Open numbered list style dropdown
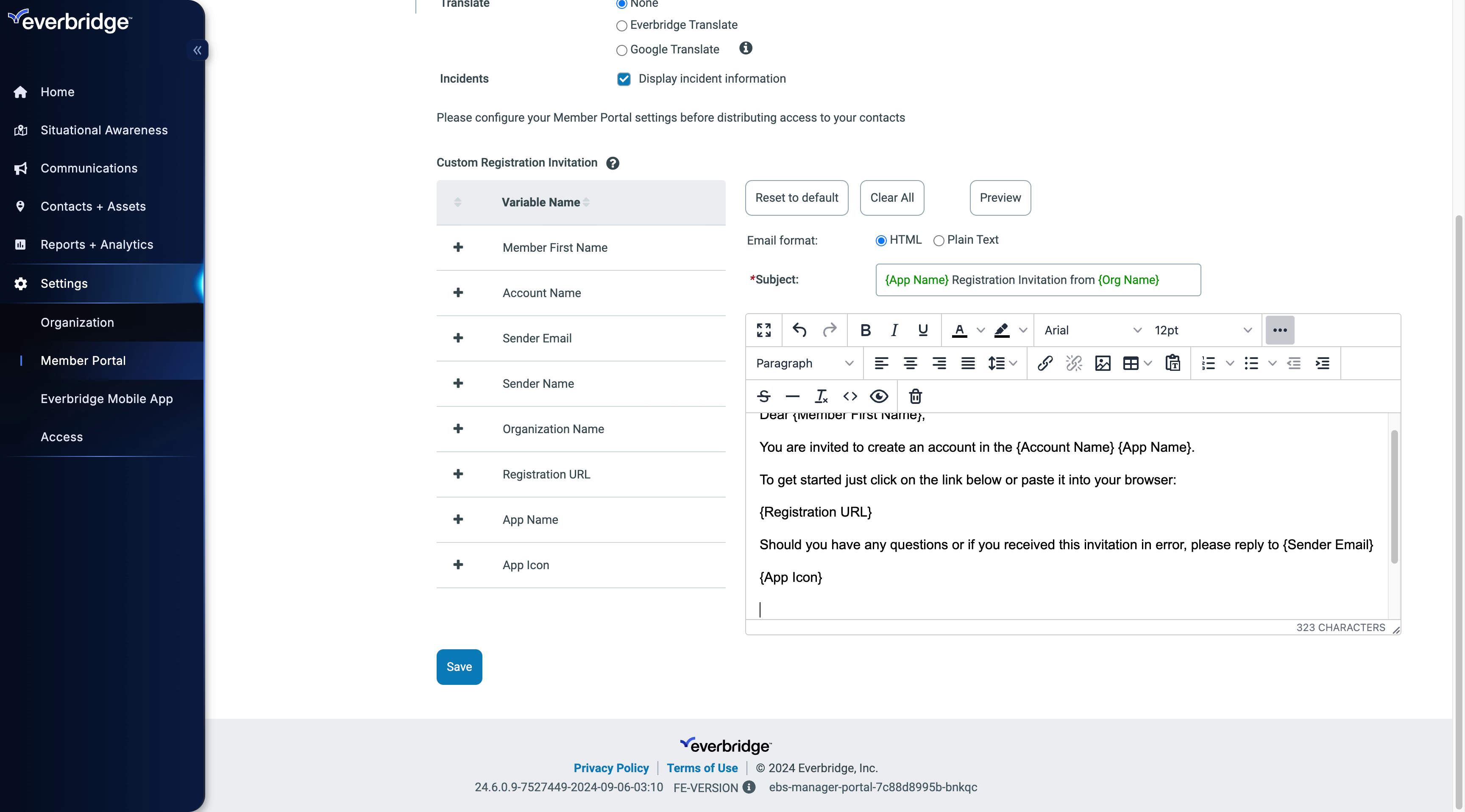Image resolution: width=1465 pixels, height=812 pixels. pos(1230,363)
